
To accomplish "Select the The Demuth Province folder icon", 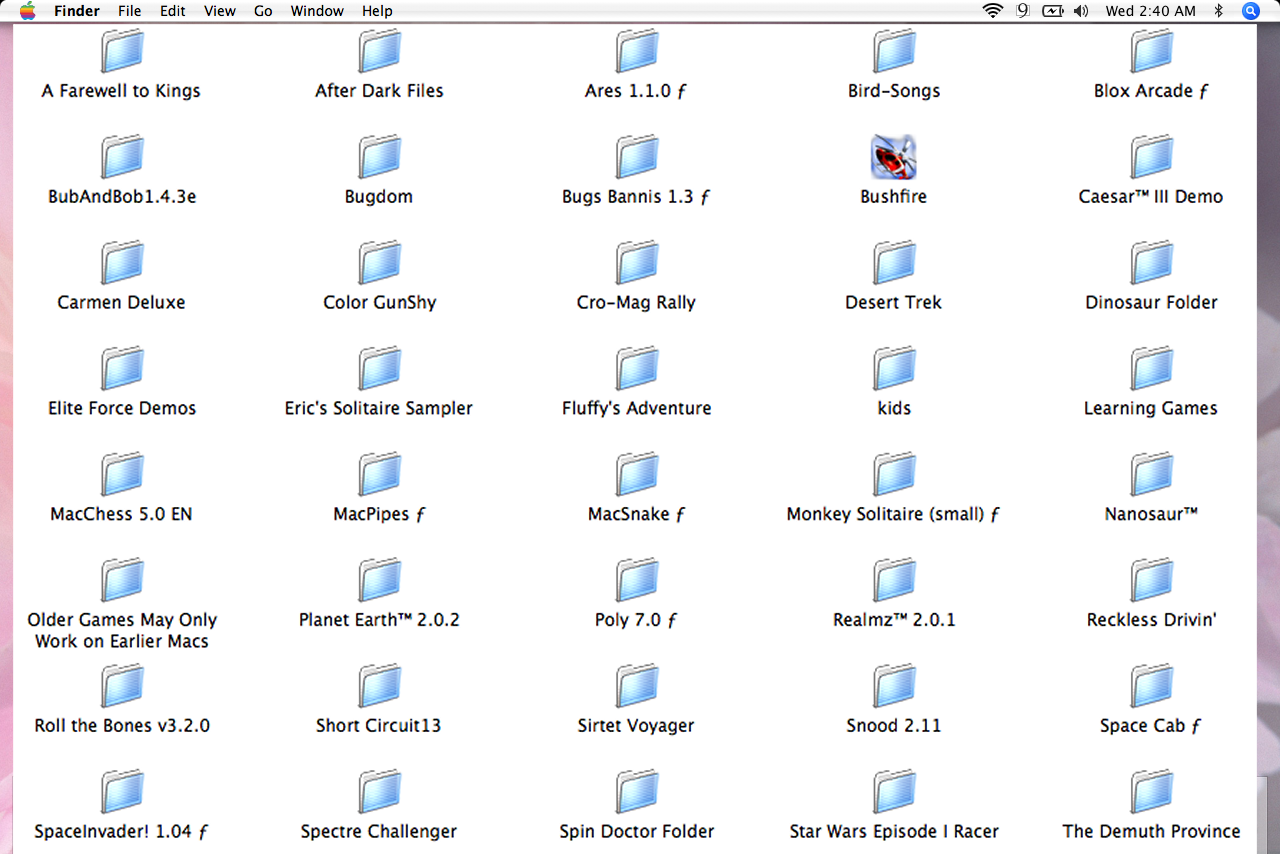I will tap(1152, 792).
